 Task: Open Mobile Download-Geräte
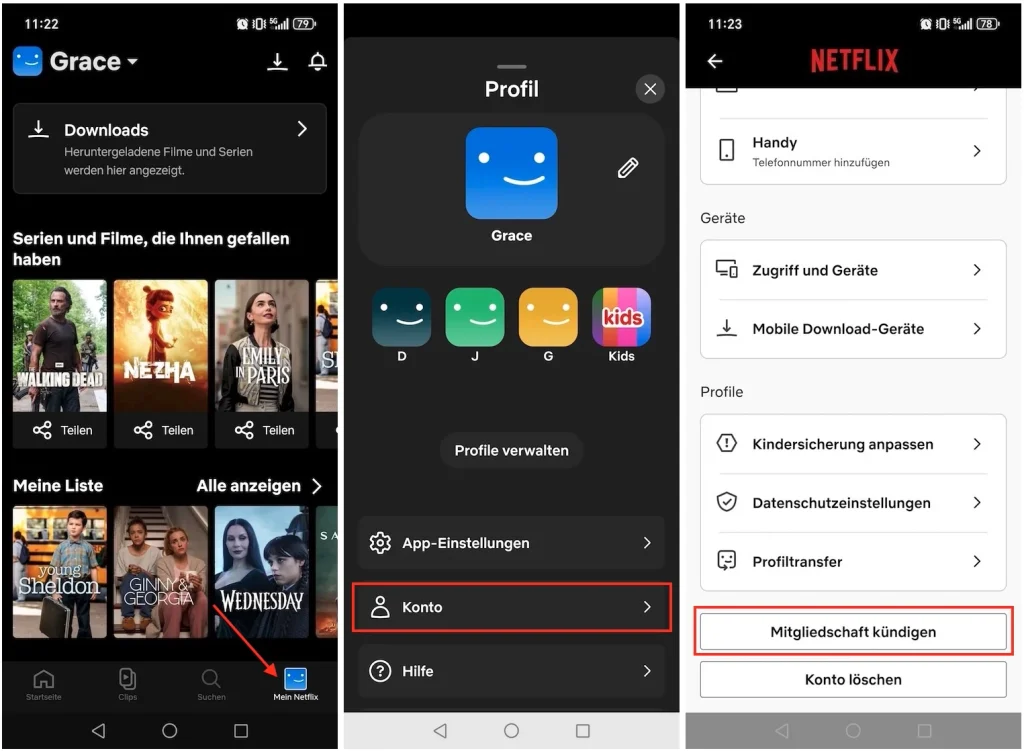pos(853,328)
